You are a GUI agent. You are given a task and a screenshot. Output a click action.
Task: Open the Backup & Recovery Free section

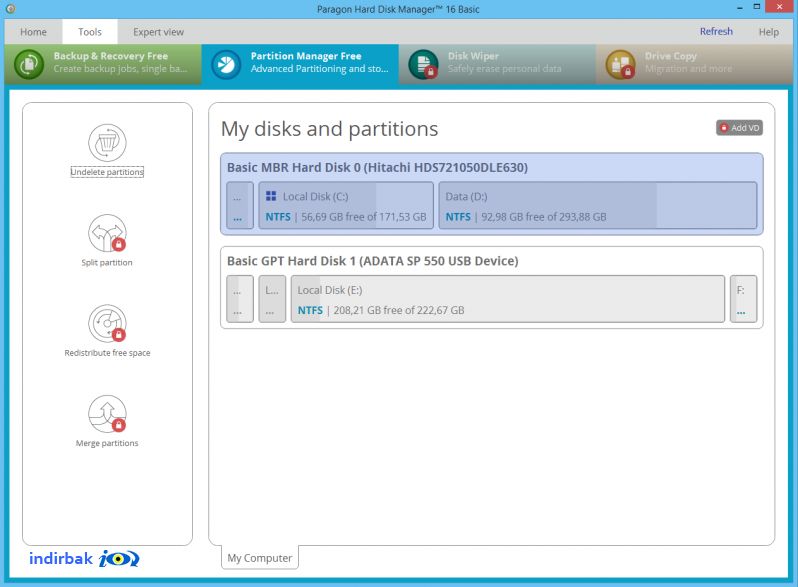coord(103,64)
